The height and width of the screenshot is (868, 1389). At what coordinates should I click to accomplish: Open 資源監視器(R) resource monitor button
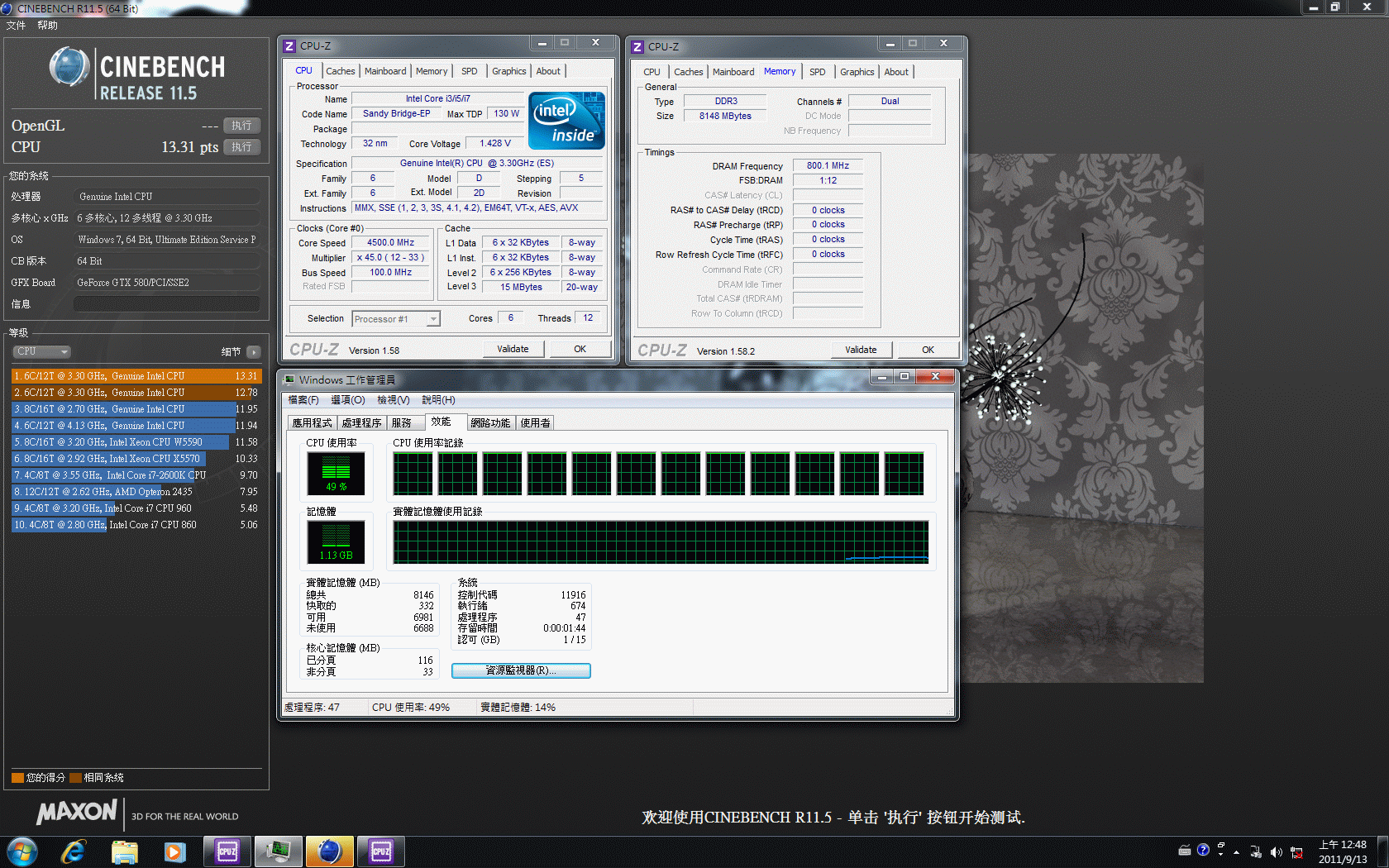(x=521, y=670)
